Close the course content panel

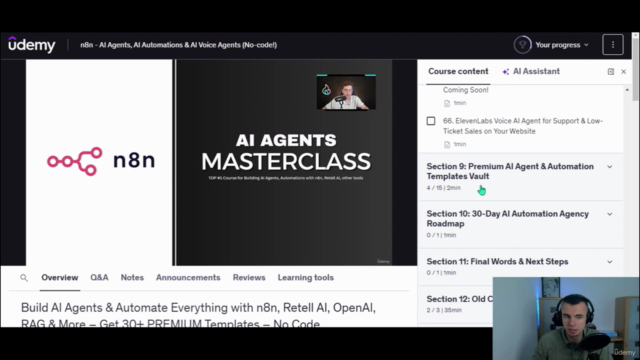point(623,72)
